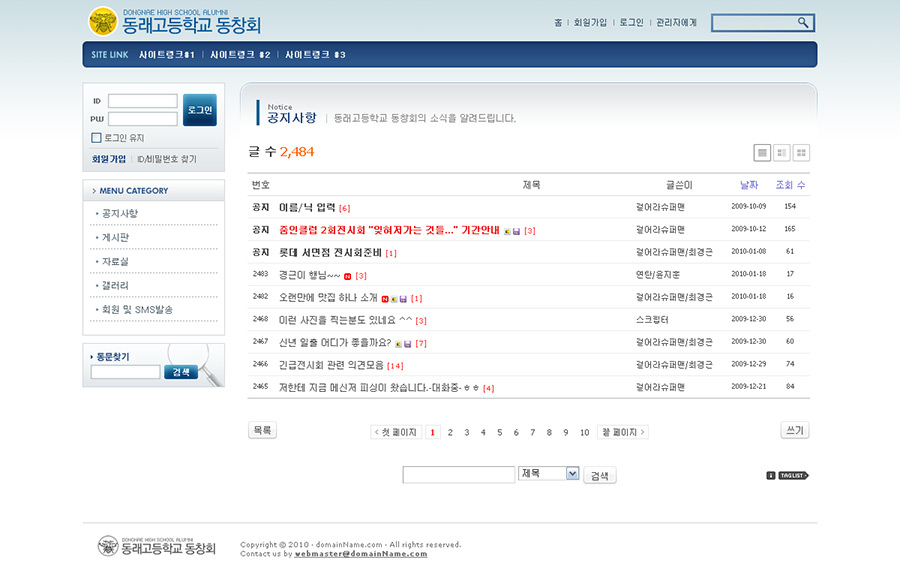Switch to list view layout icon
900x578 pixels.
click(762, 153)
